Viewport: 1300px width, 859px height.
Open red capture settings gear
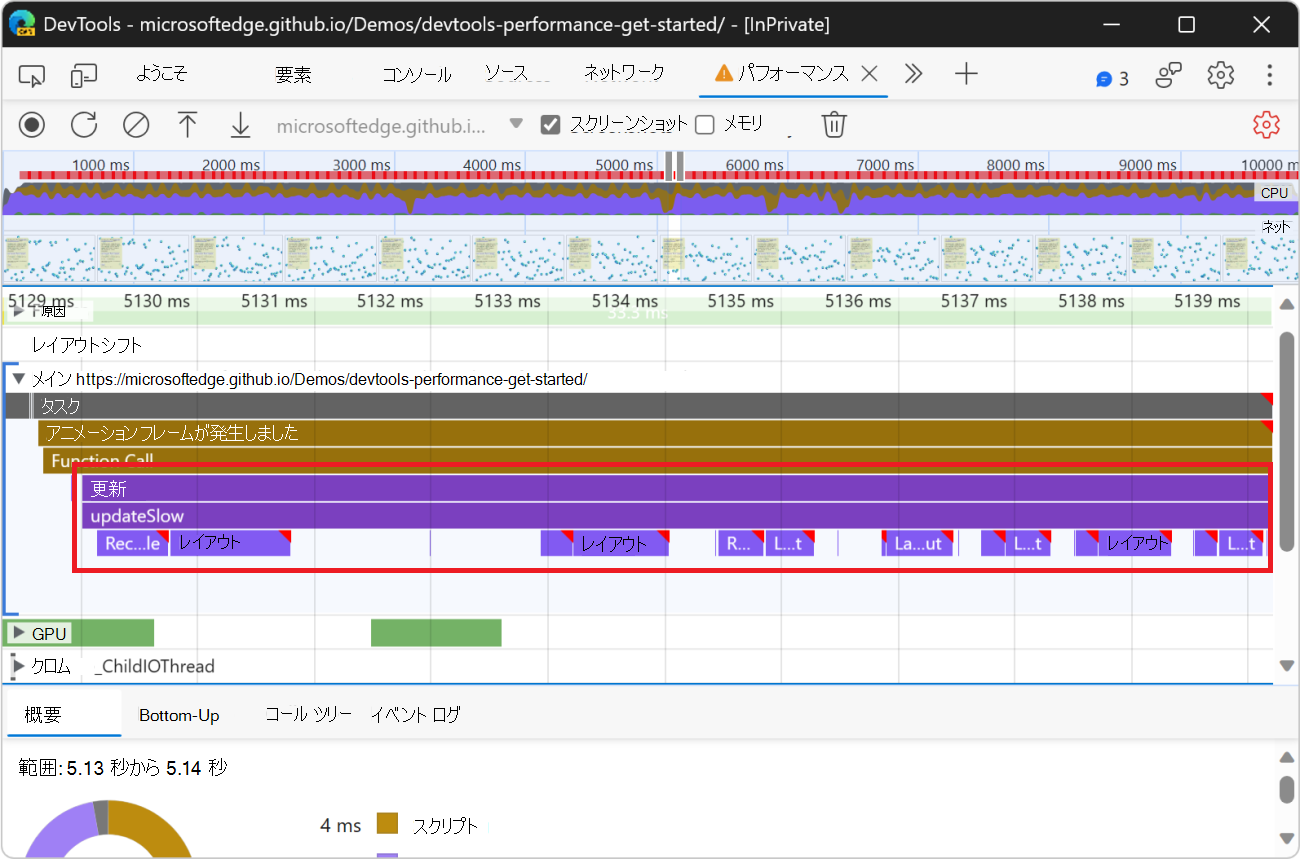pos(1266,125)
